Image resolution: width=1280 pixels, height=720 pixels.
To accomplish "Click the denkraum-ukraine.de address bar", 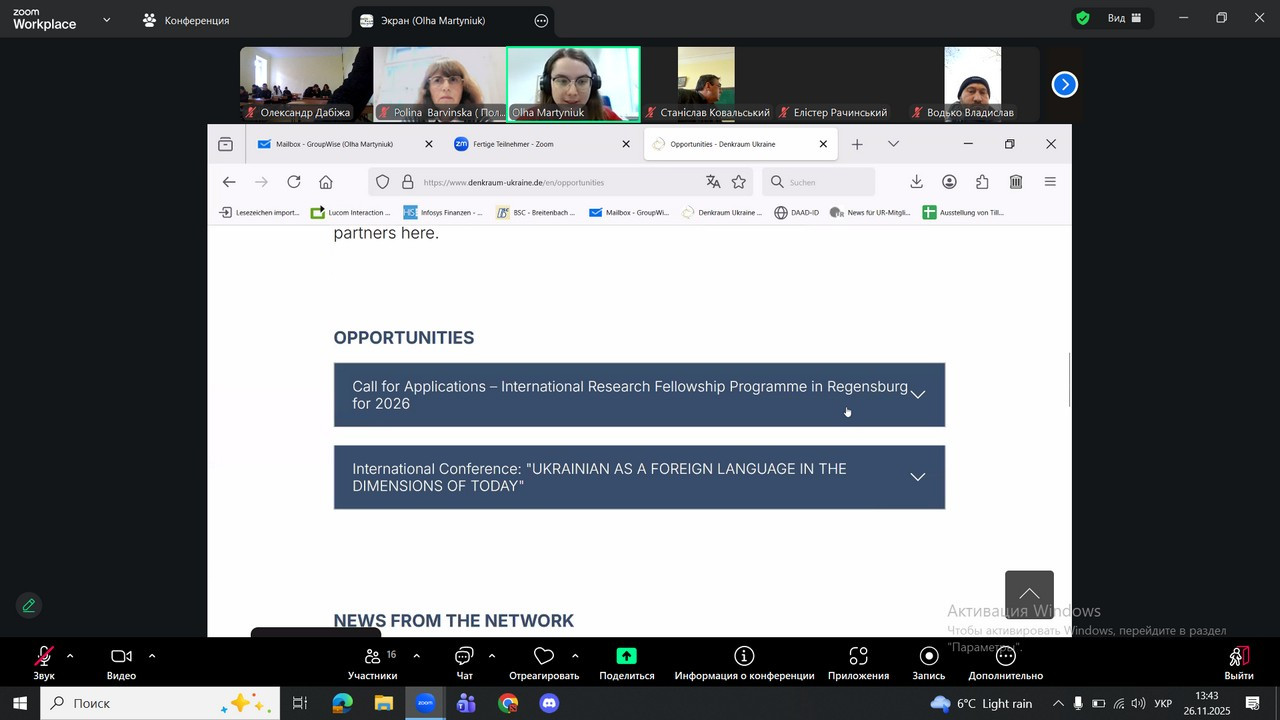I will point(560,182).
